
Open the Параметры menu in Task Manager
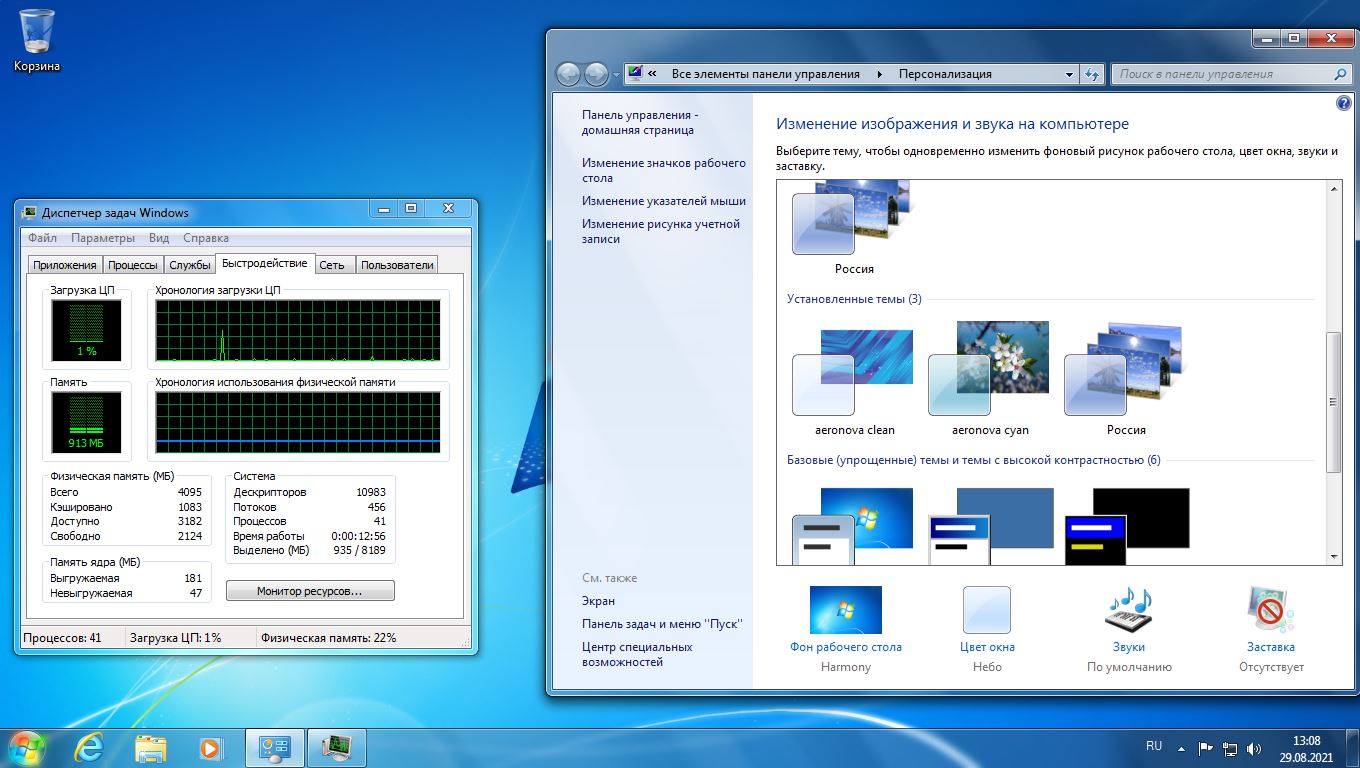[x=103, y=238]
